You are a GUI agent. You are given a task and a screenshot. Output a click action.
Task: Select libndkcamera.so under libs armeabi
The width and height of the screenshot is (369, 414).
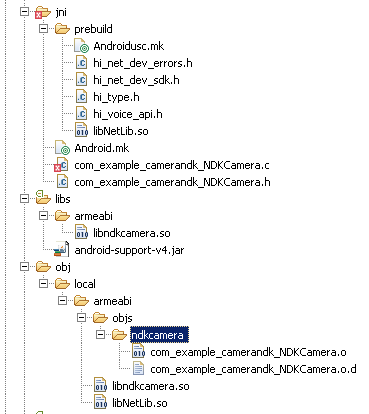[132, 233]
